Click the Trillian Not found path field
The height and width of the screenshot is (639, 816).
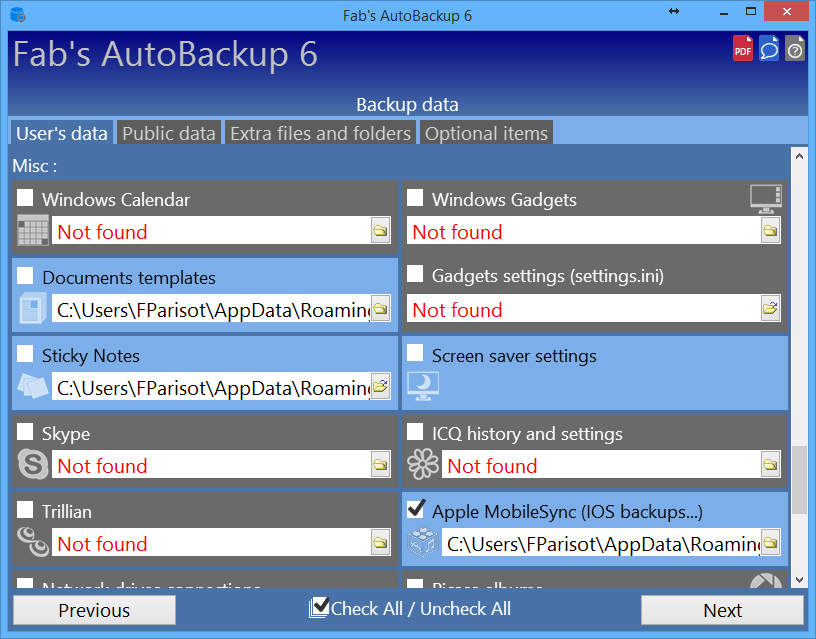(x=211, y=542)
